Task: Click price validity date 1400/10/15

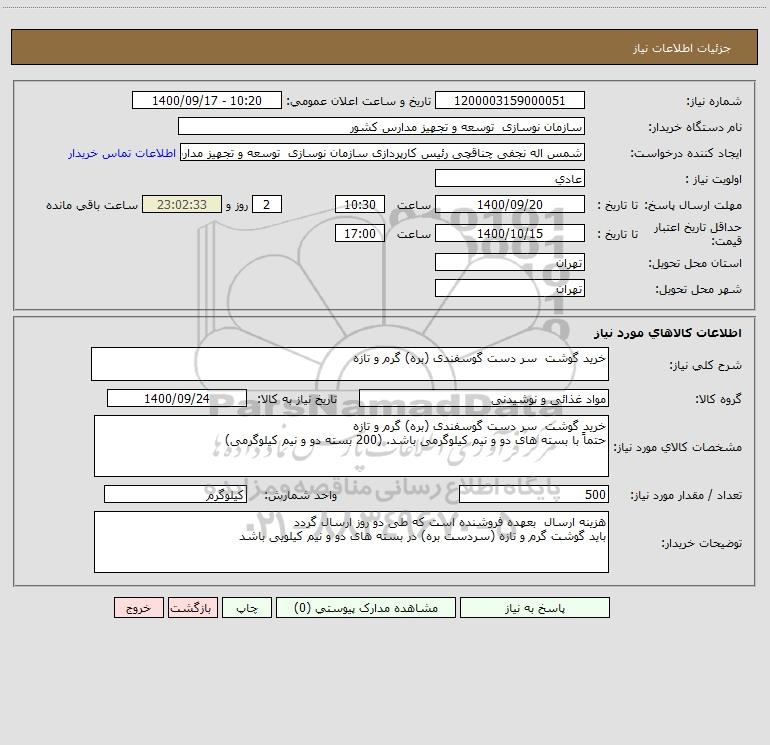Action: (x=510, y=233)
